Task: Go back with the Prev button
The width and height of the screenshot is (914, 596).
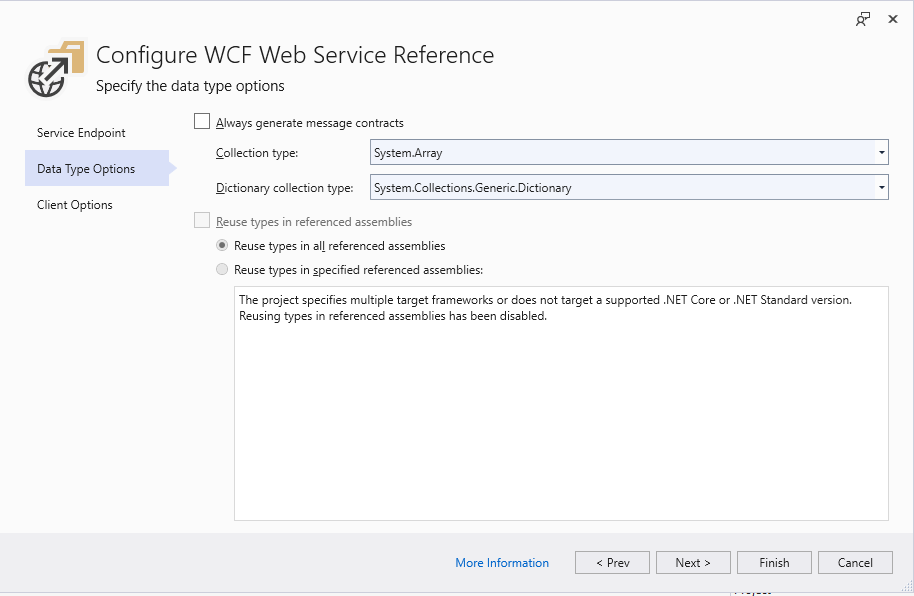Action: (x=612, y=563)
